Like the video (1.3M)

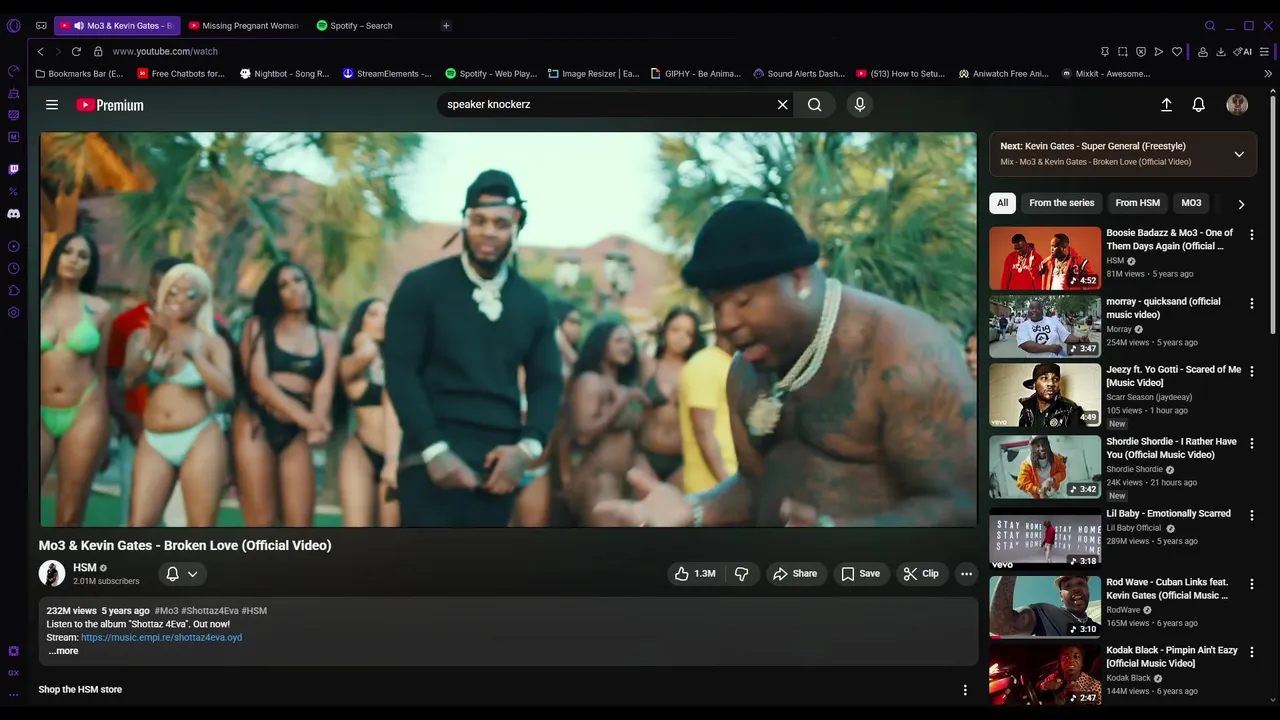coord(695,573)
